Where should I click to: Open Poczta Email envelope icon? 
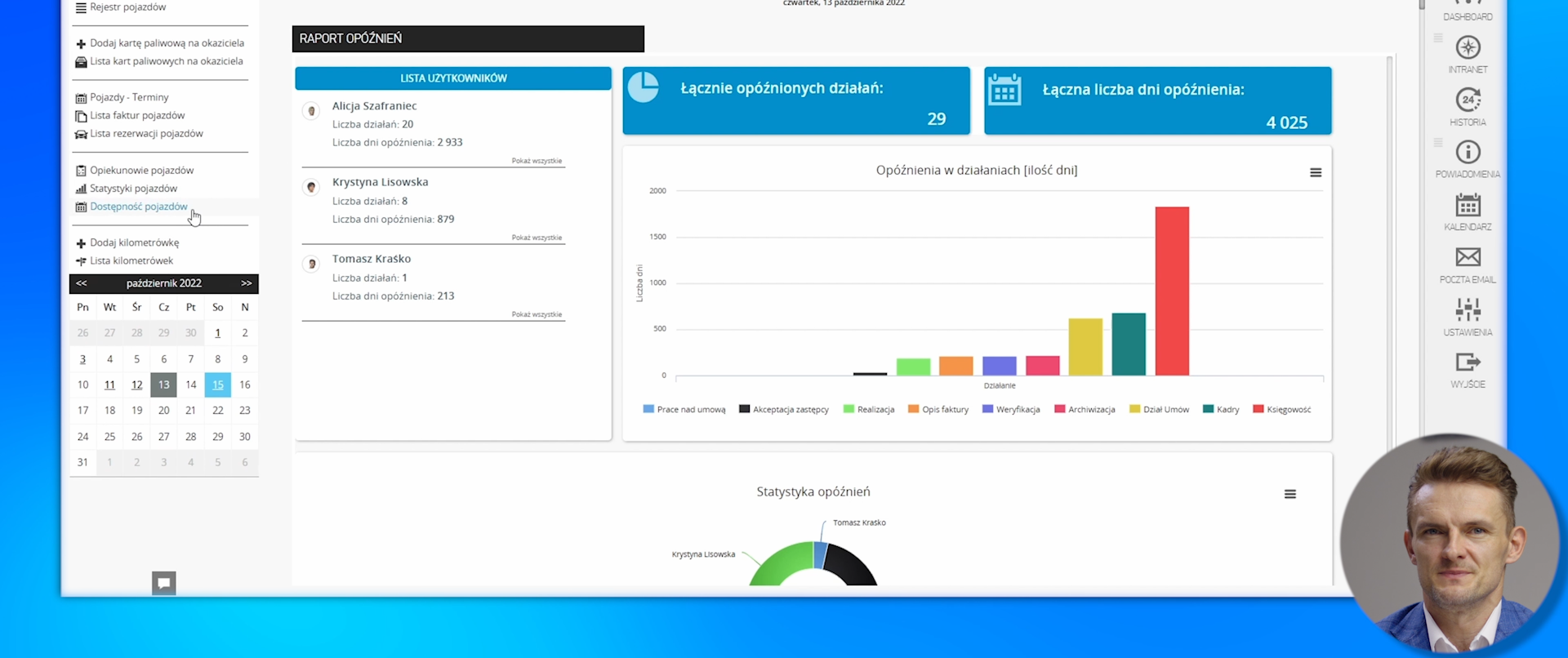pos(1468,258)
